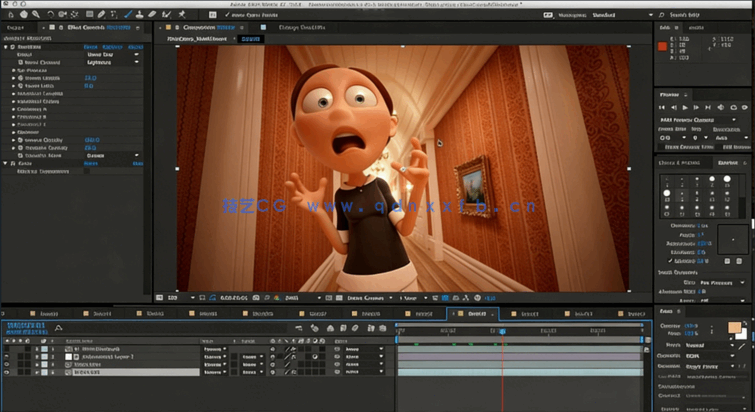Select the Zoom magnifier tool
This screenshot has height=412, width=755.
pos(37,15)
